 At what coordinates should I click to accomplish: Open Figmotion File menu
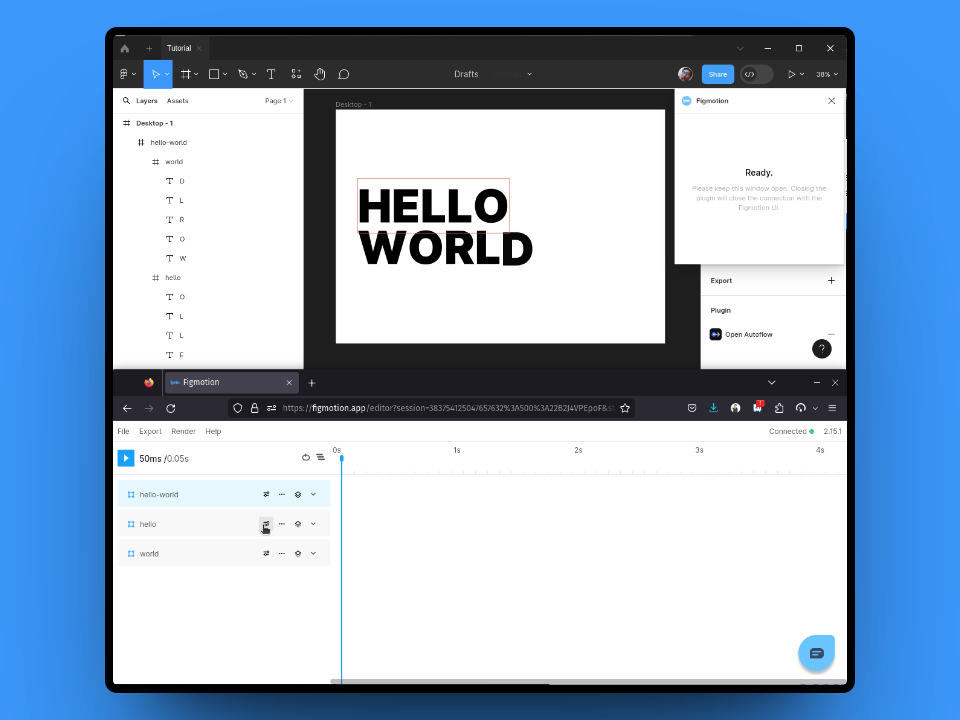click(124, 432)
